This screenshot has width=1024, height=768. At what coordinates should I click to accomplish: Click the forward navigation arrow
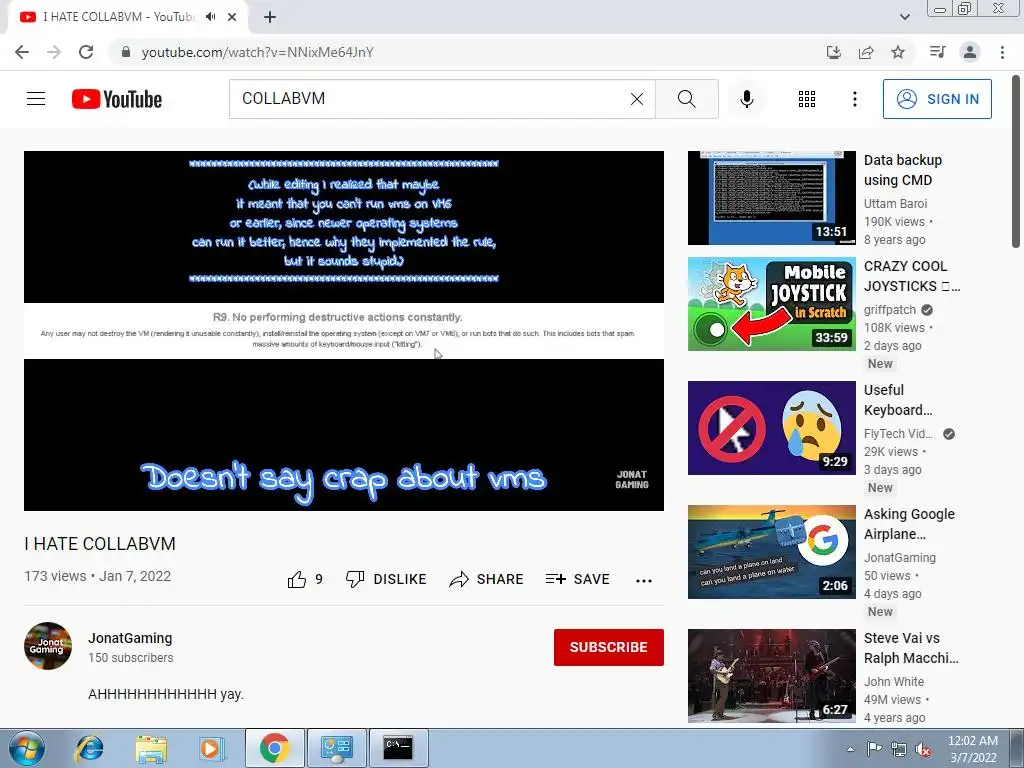pos(54,52)
